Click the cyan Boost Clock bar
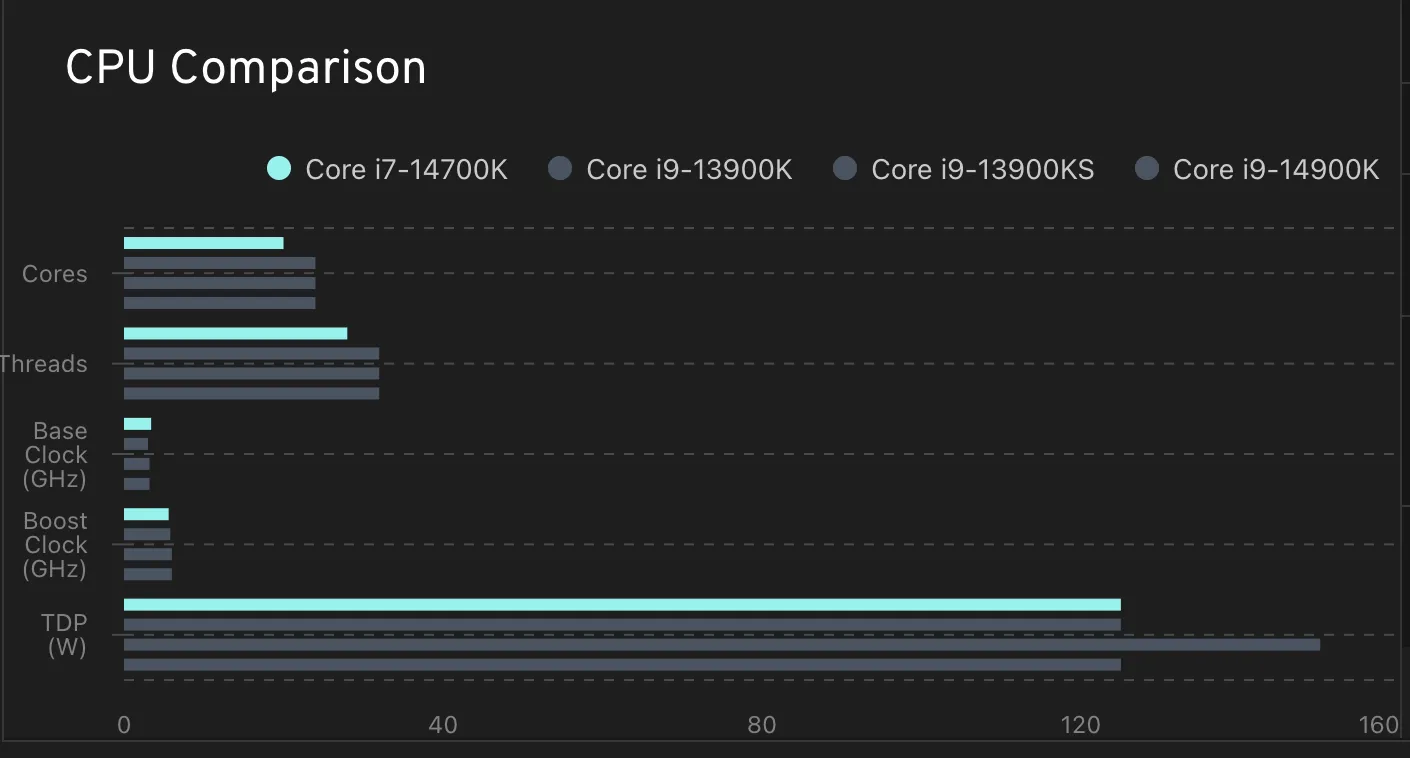Image resolution: width=1410 pixels, height=758 pixels. [146, 514]
